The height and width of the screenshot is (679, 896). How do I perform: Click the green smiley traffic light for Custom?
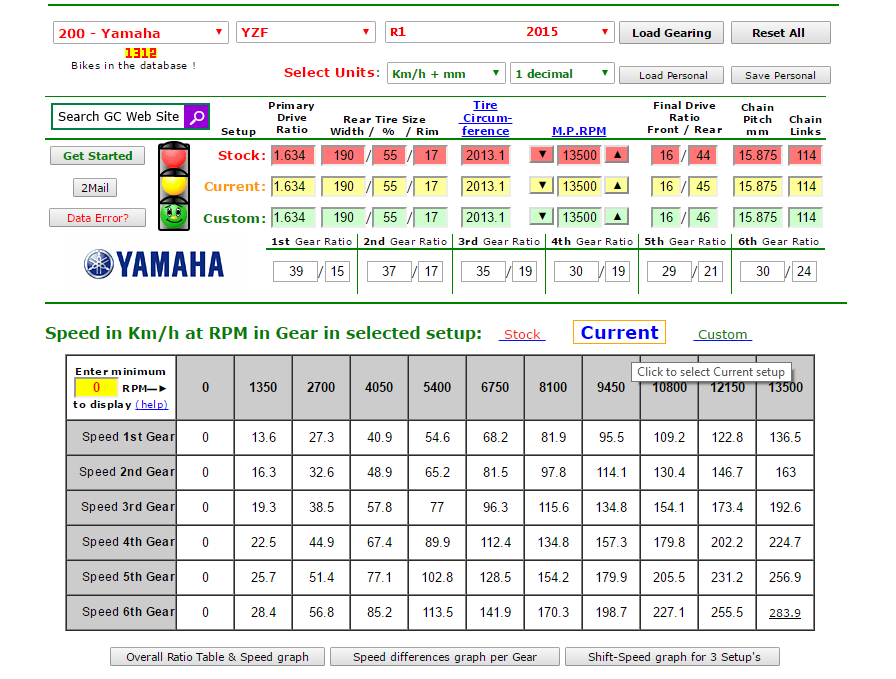coord(175,215)
